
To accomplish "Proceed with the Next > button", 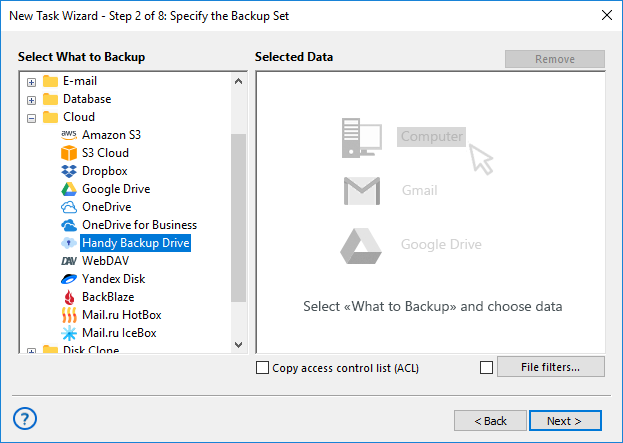I will [x=565, y=421].
